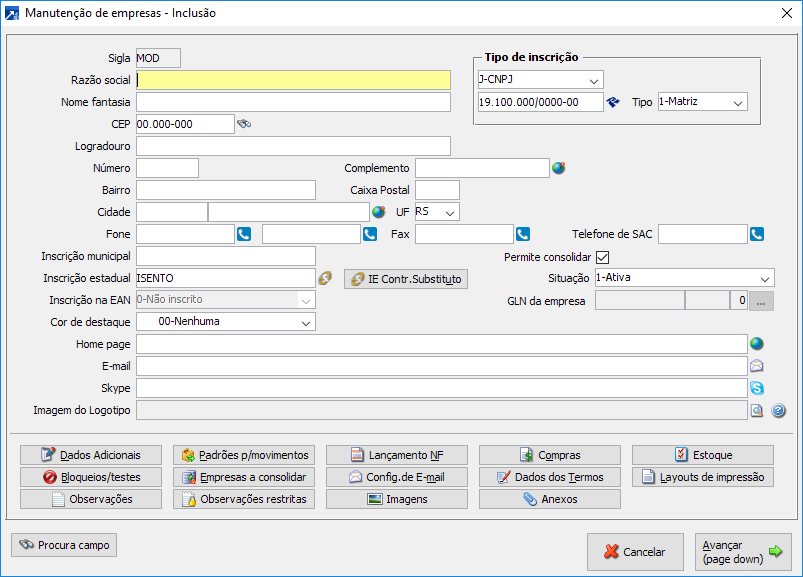Open the Tipo 1-Matriz dropdown
The width and height of the screenshot is (803, 577).
point(737,102)
